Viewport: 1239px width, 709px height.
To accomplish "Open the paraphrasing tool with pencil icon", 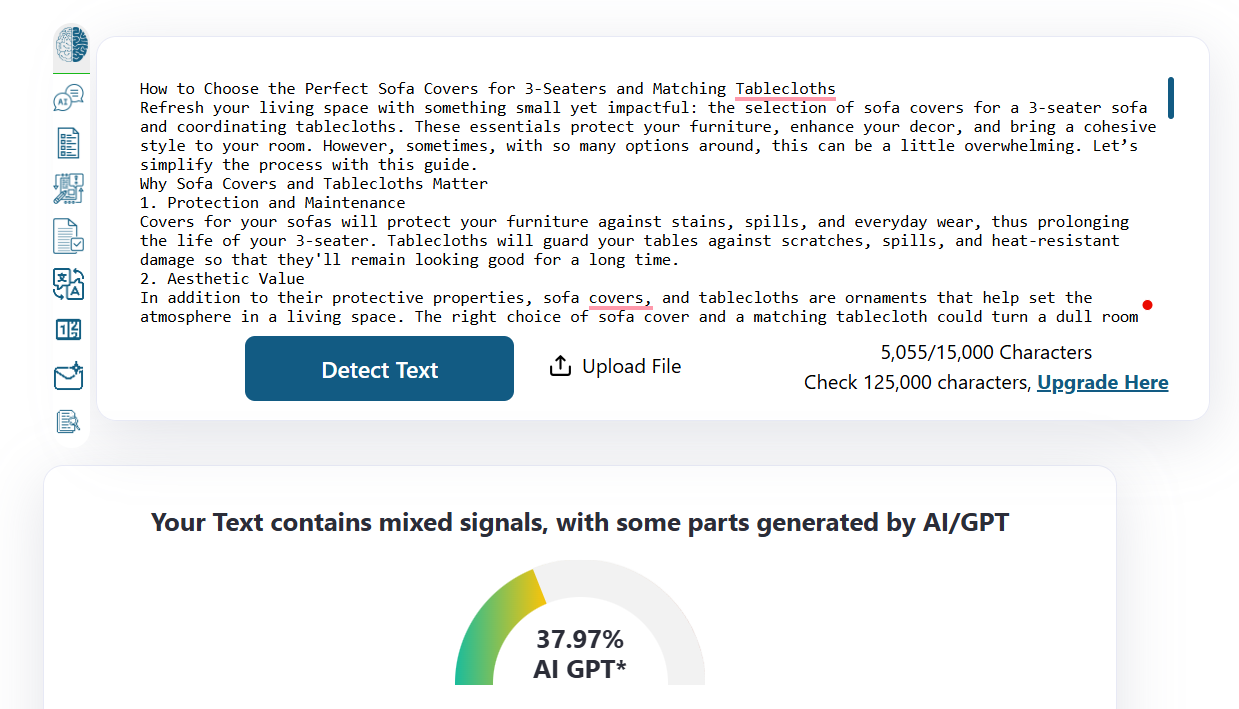I will [x=68, y=189].
